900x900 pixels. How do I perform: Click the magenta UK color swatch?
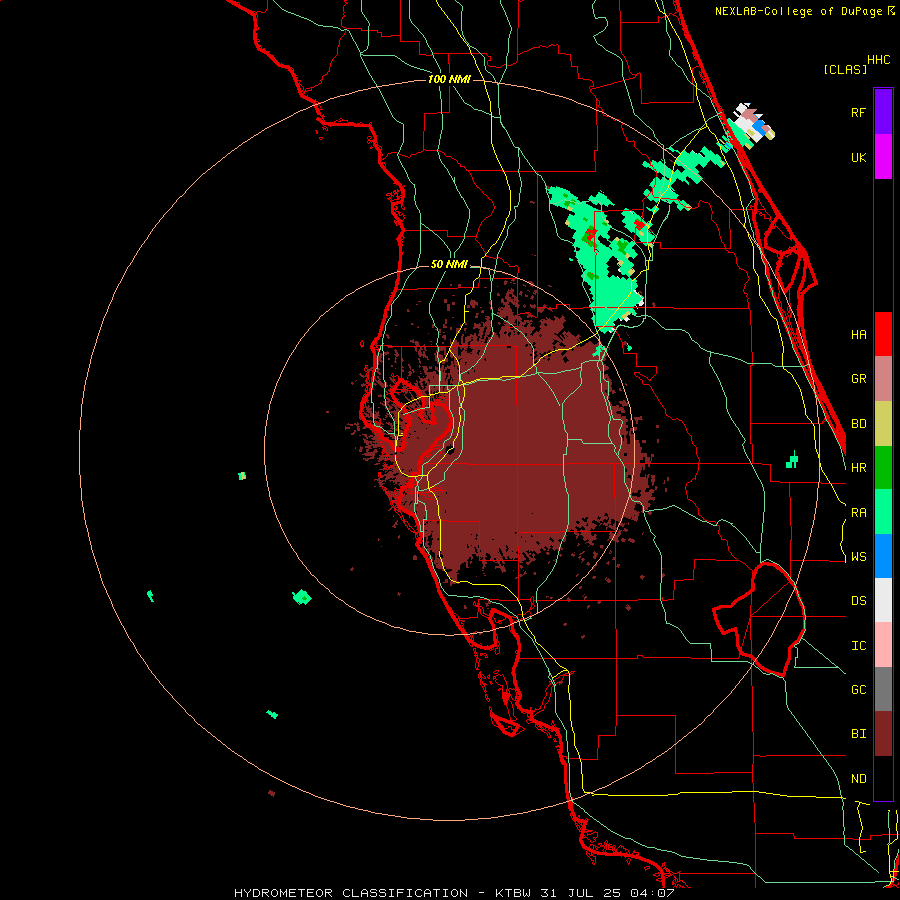tap(883, 157)
